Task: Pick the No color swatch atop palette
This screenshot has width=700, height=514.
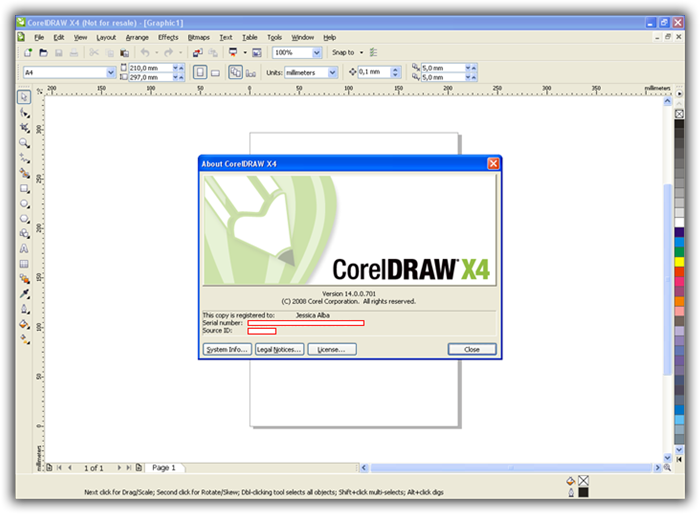Action: click(679, 114)
